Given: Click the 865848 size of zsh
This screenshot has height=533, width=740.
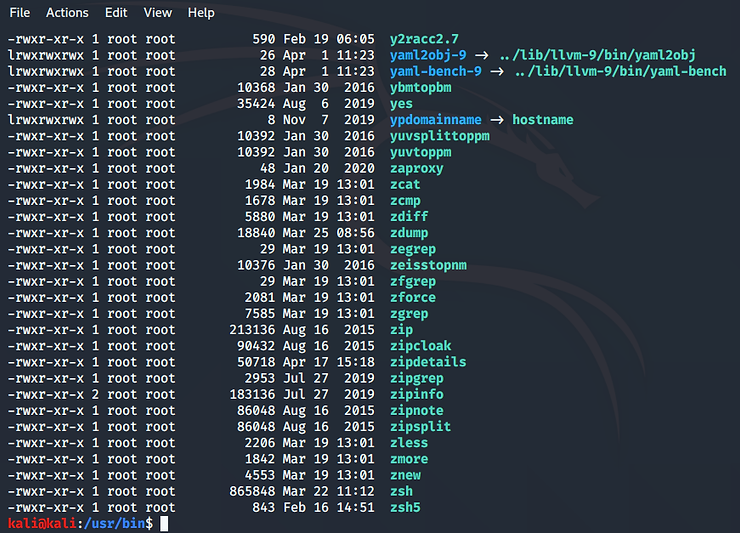Looking at the screenshot, I should [x=252, y=491].
